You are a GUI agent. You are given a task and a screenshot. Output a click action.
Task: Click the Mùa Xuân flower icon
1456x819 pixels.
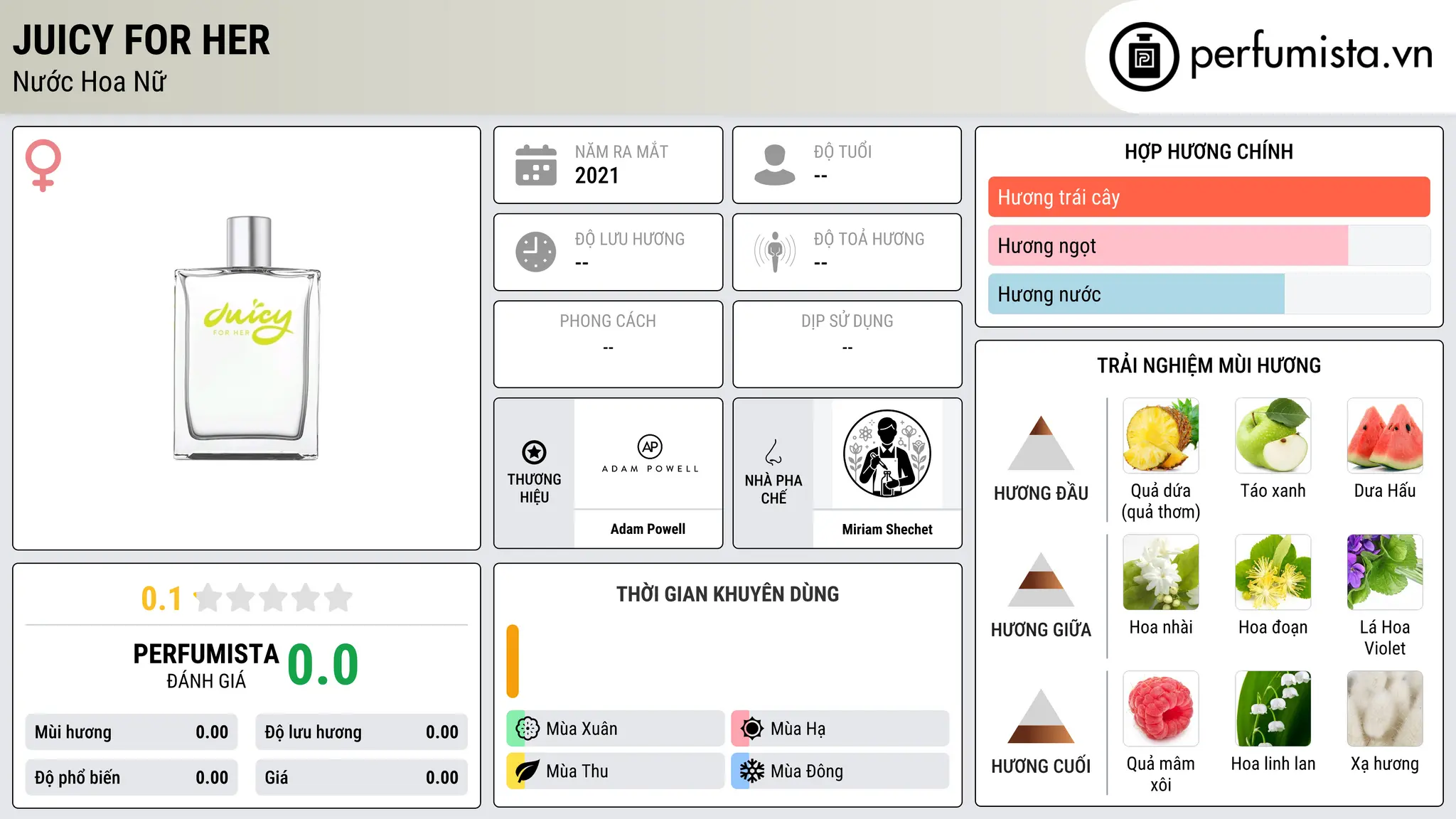pos(527,729)
